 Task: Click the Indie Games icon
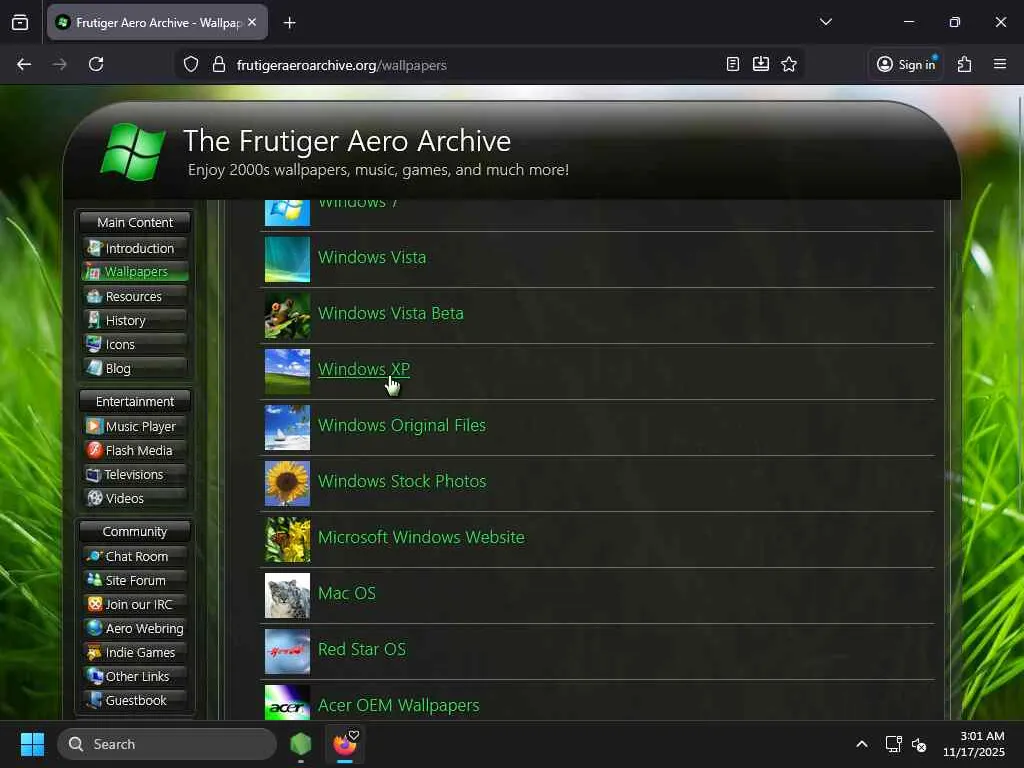click(x=95, y=652)
